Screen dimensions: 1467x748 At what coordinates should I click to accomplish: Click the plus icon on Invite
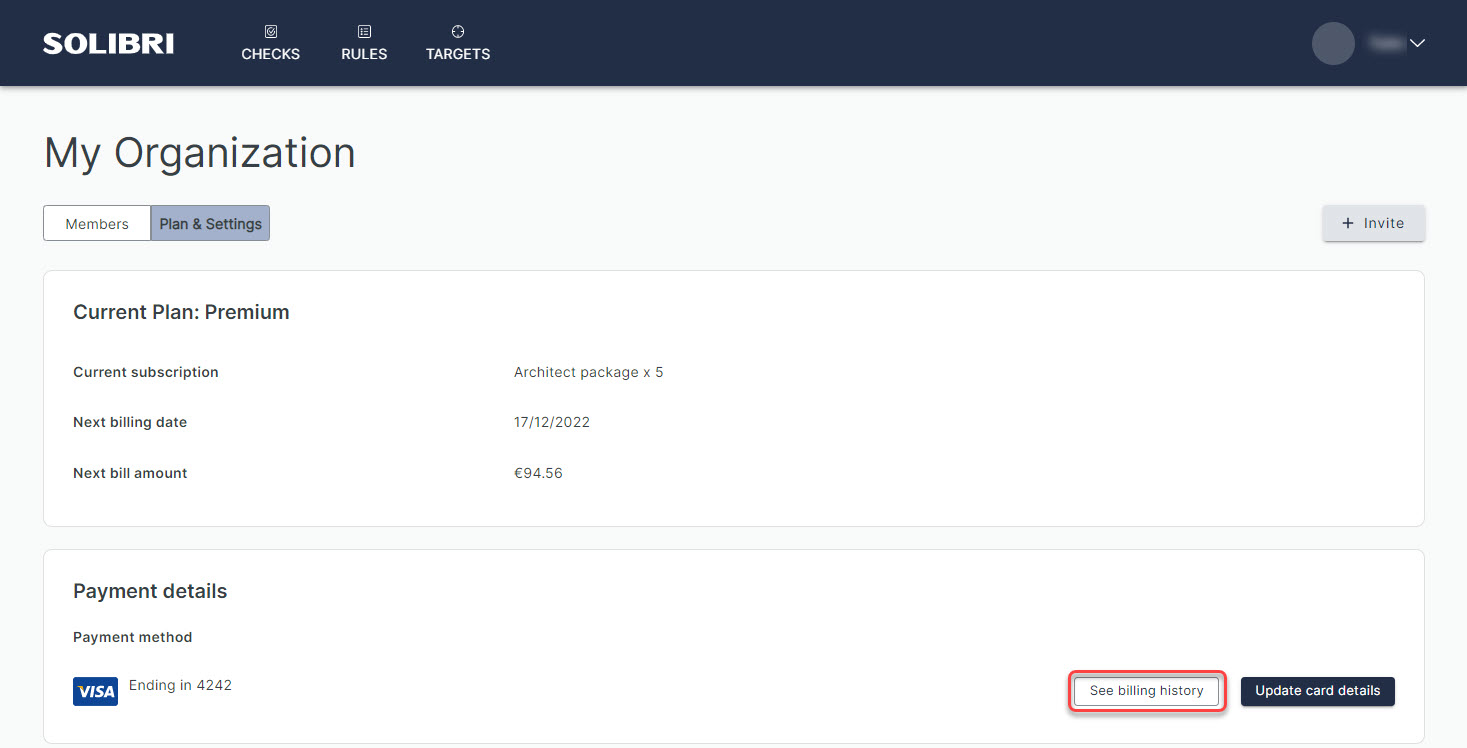coord(1347,223)
